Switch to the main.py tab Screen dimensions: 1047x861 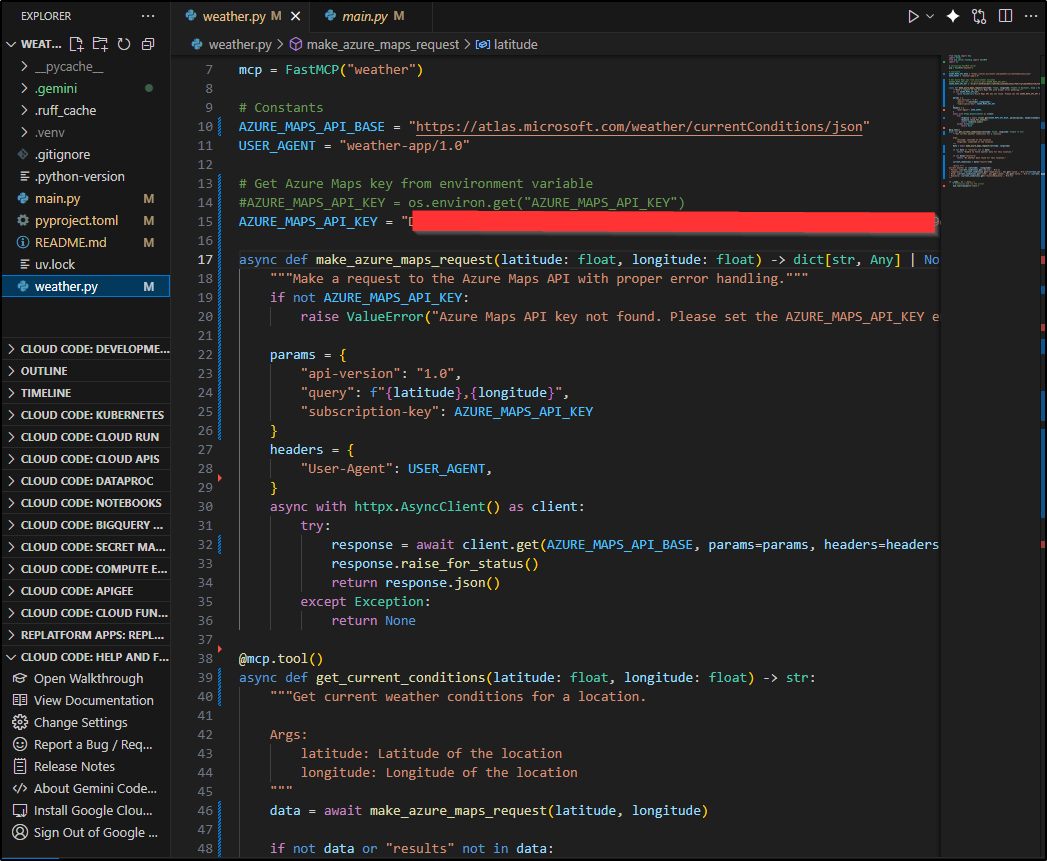click(365, 17)
